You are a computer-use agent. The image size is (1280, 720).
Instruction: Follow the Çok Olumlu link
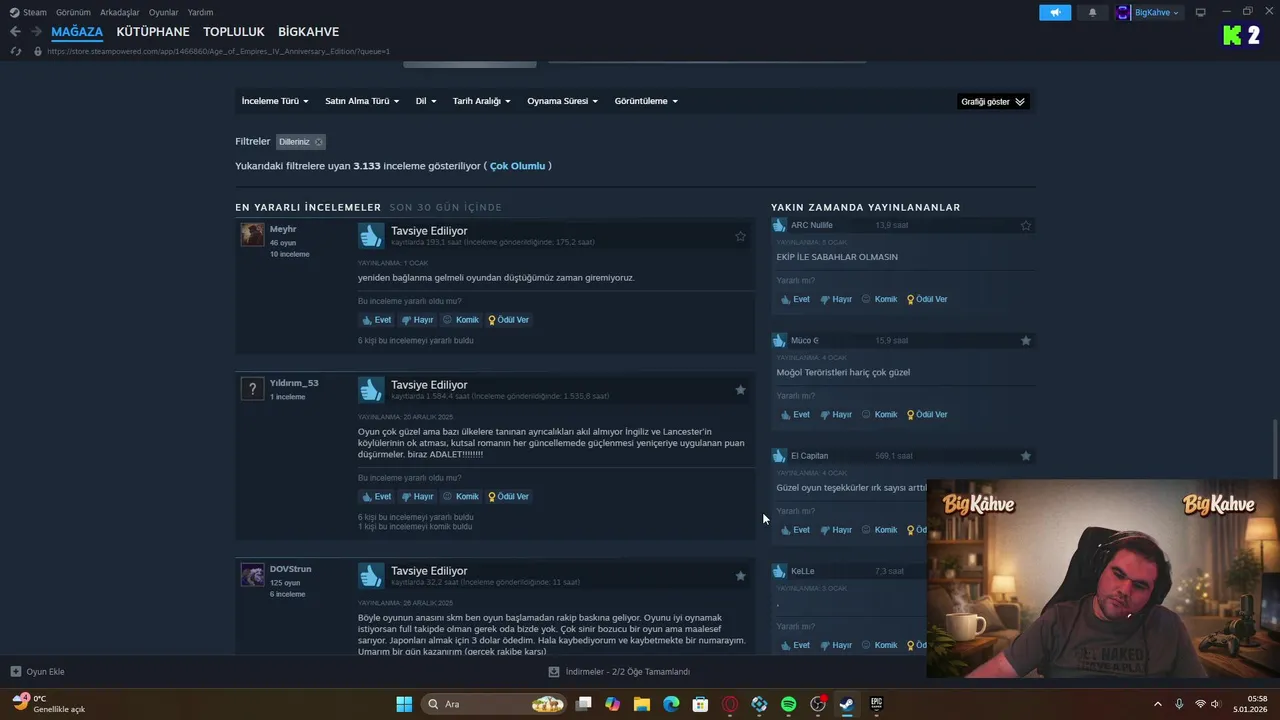(518, 166)
